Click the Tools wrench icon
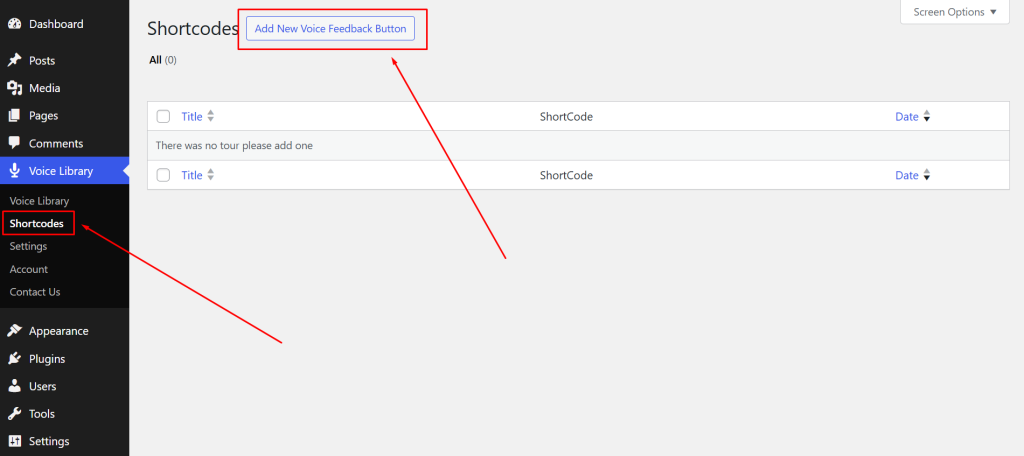This screenshot has height=456, width=1024. coord(14,414)
